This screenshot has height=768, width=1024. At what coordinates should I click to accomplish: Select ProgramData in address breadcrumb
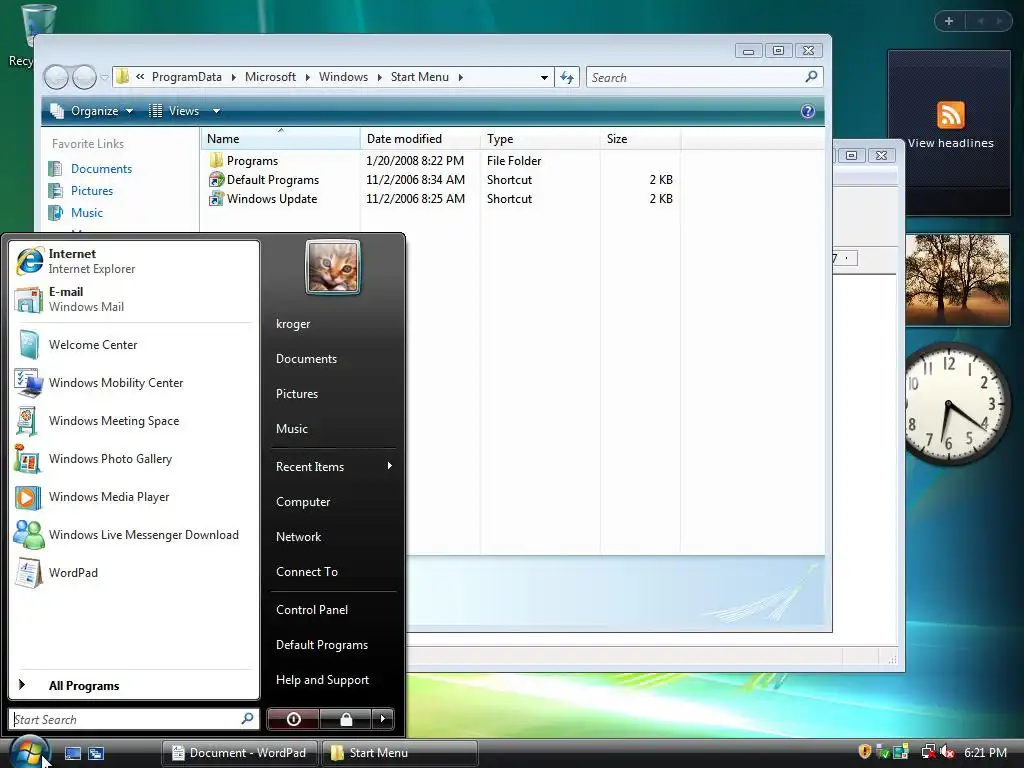pos(187,77)
